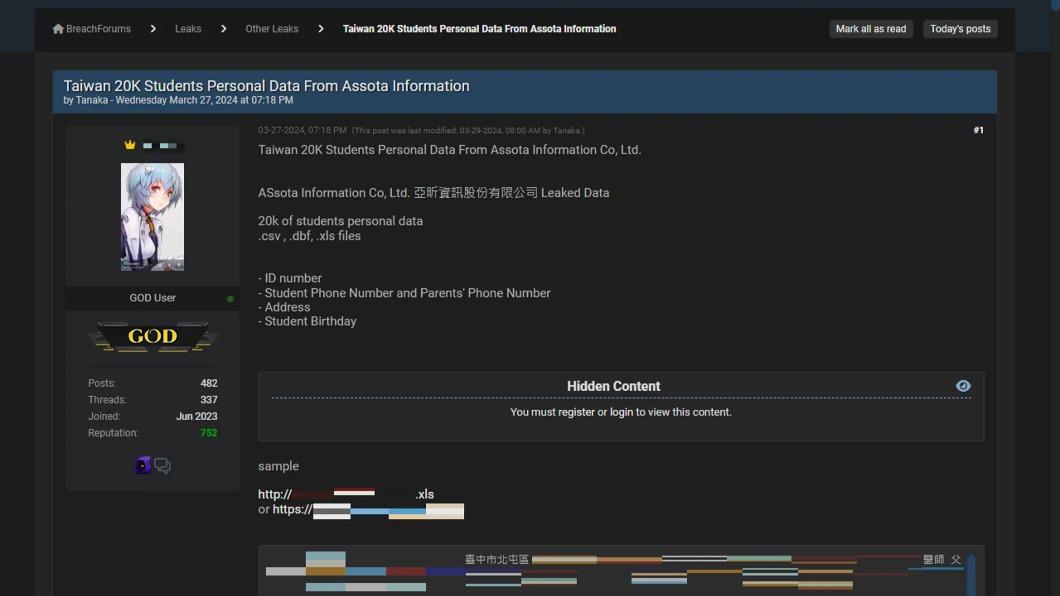Open post permalink #1
1060x596 pixels.
(x=978, y=130)
